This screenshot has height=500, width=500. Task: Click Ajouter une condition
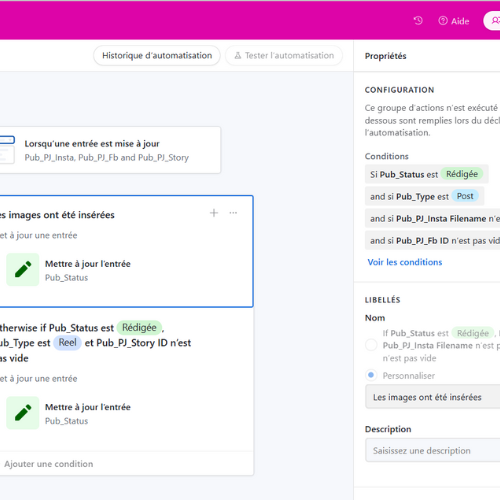point(49,464)
